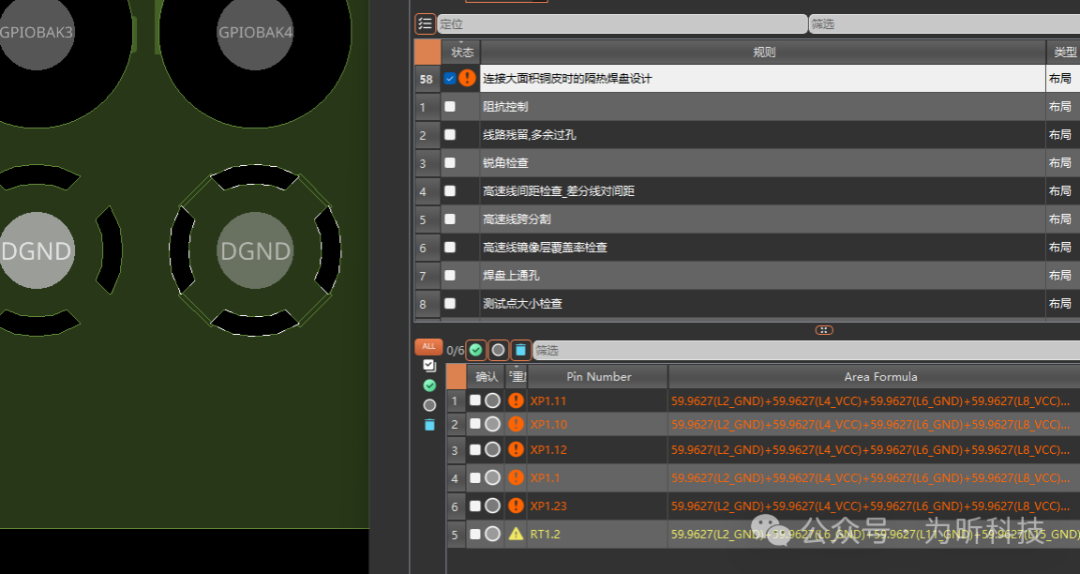Check the box for 线路残留,多余过孔 rule

pyautogui.click(x=450, y=134)
